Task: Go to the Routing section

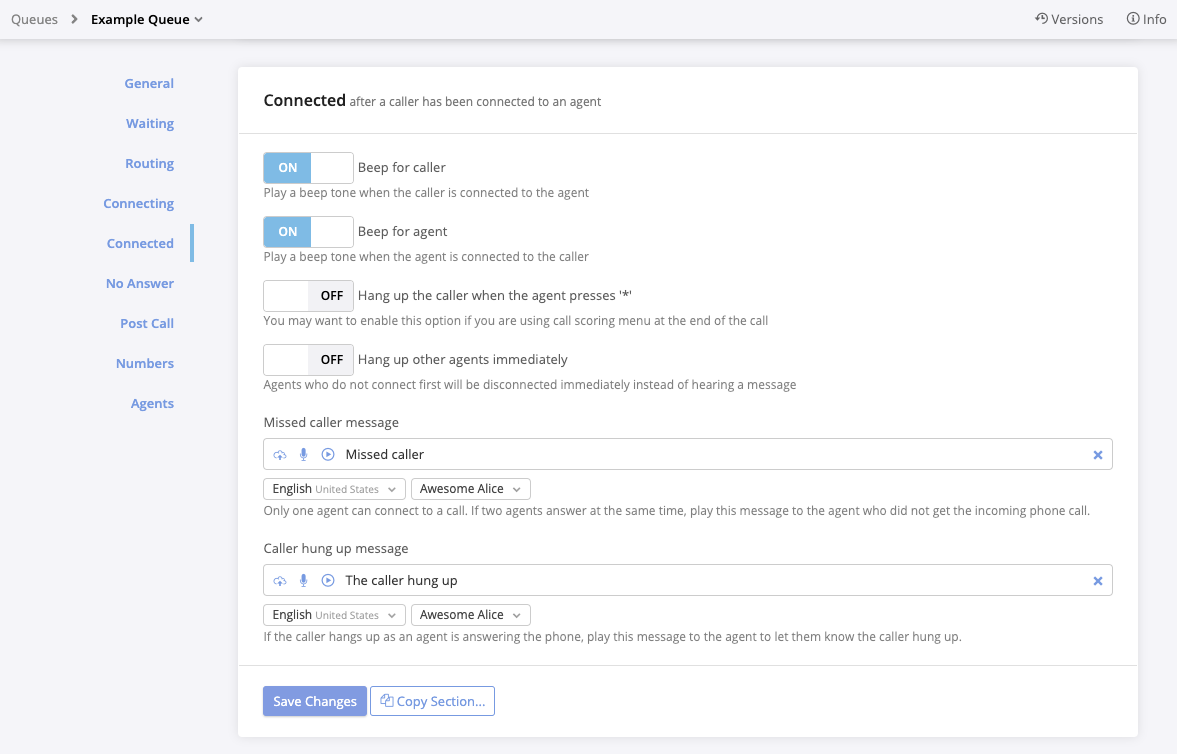Action: pyautogui.click(x=149, y=164)
